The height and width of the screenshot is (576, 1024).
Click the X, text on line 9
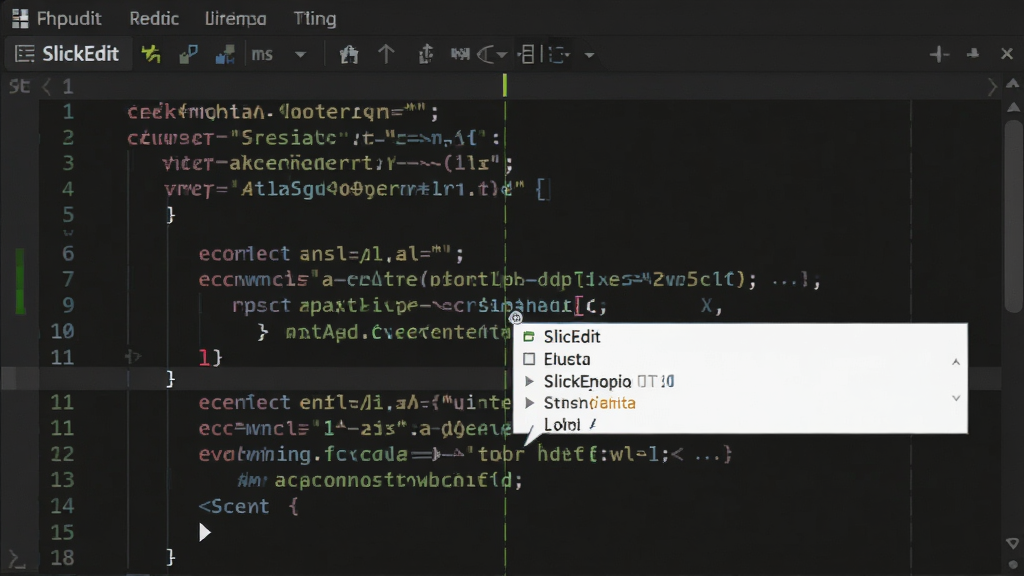tap(711, 306)
